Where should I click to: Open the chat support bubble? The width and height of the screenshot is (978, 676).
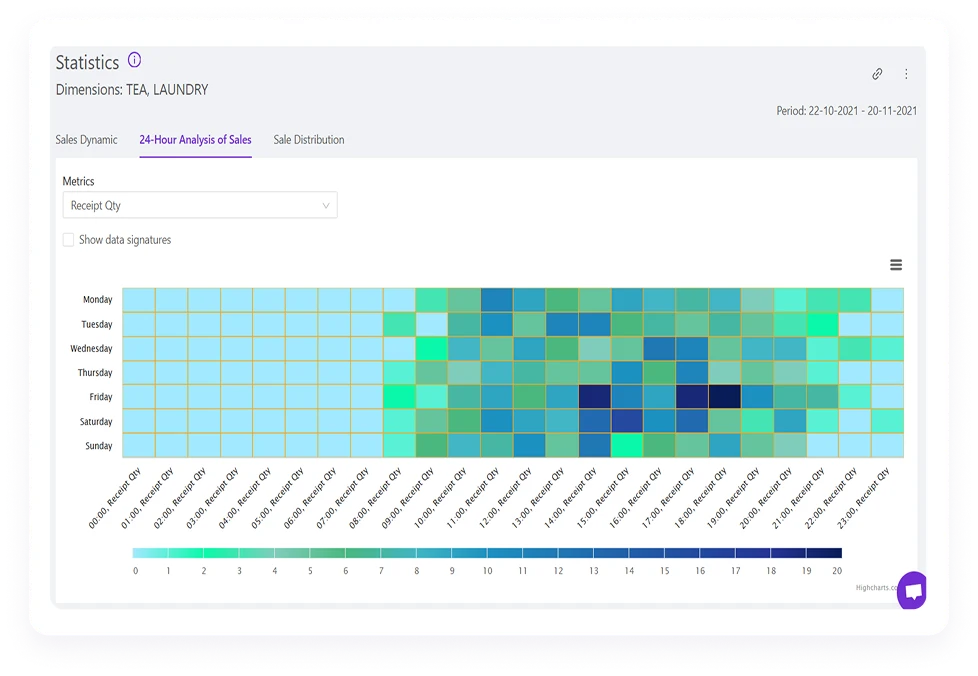912,590
